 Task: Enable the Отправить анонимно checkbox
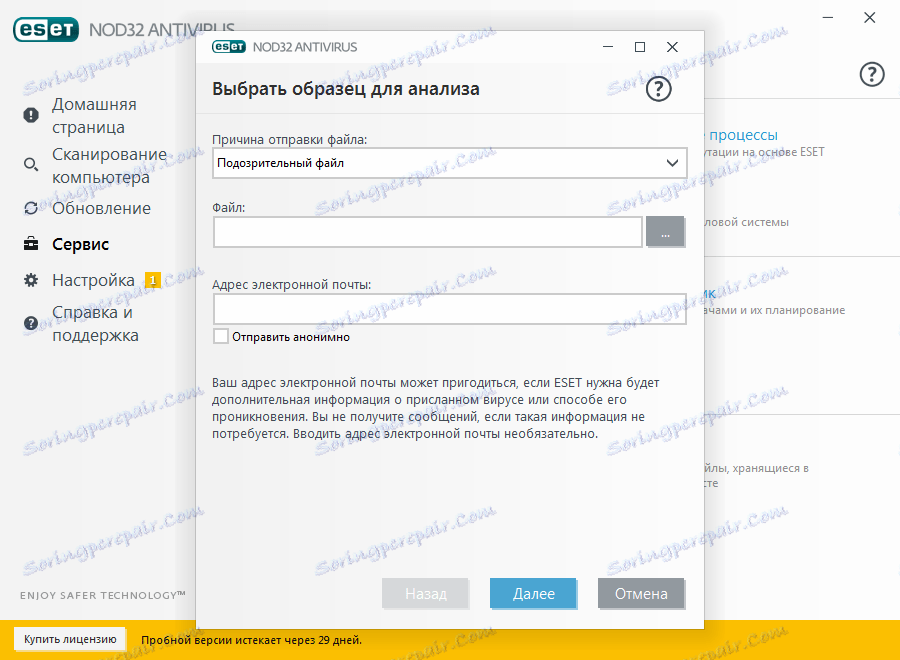tap(221, 336)
